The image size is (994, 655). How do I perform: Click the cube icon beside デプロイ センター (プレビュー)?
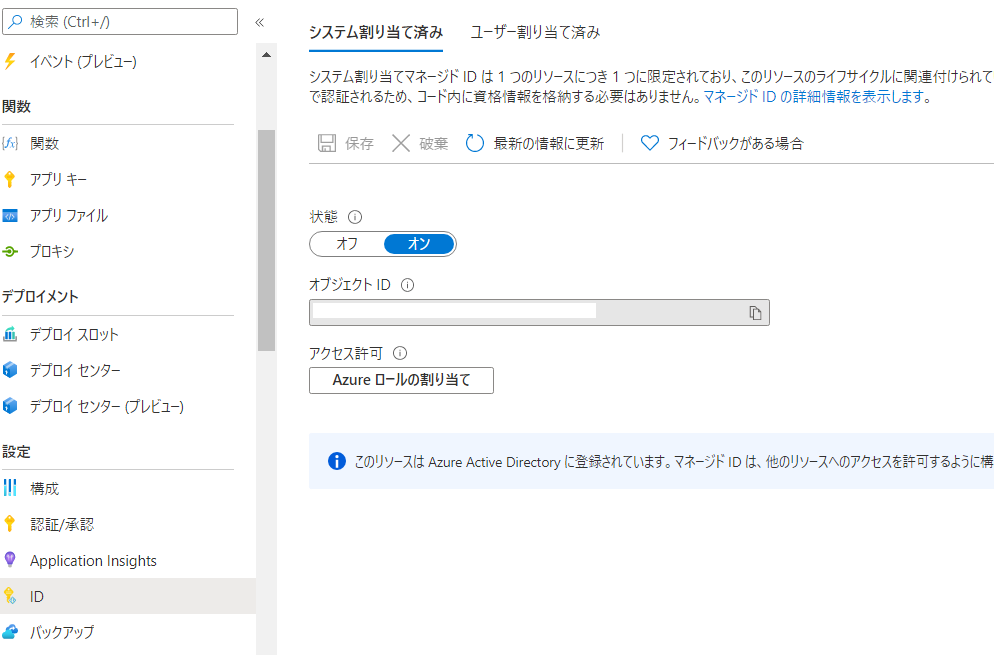click(x=10, y=406)
